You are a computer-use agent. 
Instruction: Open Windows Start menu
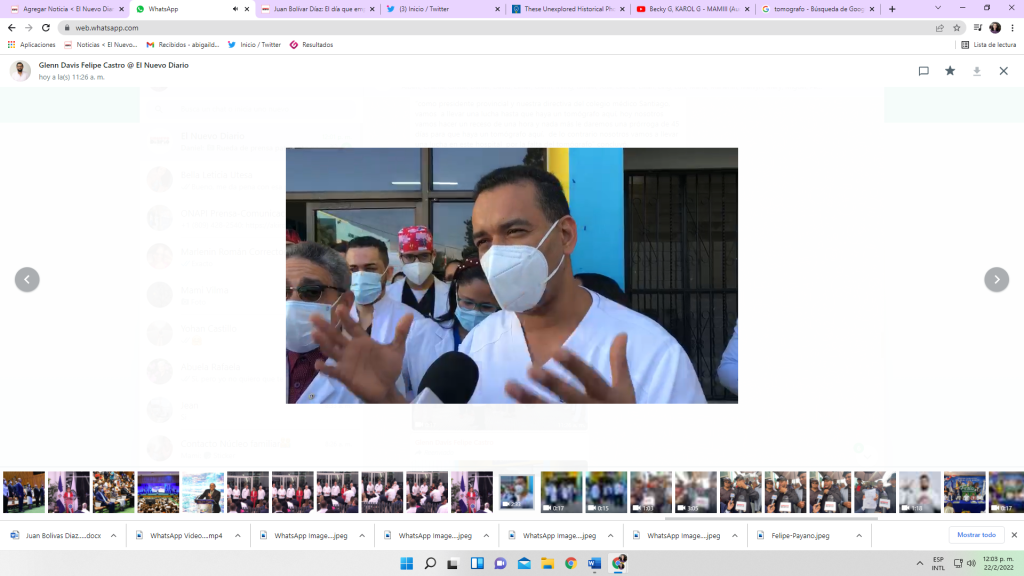pos(407,563)
